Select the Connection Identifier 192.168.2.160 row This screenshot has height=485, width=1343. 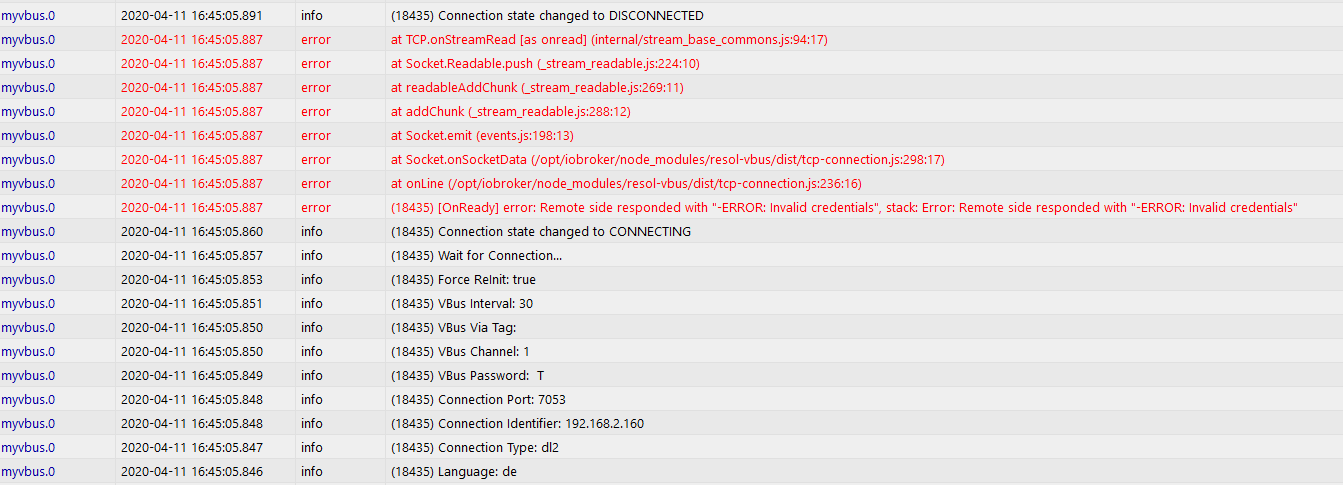(x=671, y=424)
